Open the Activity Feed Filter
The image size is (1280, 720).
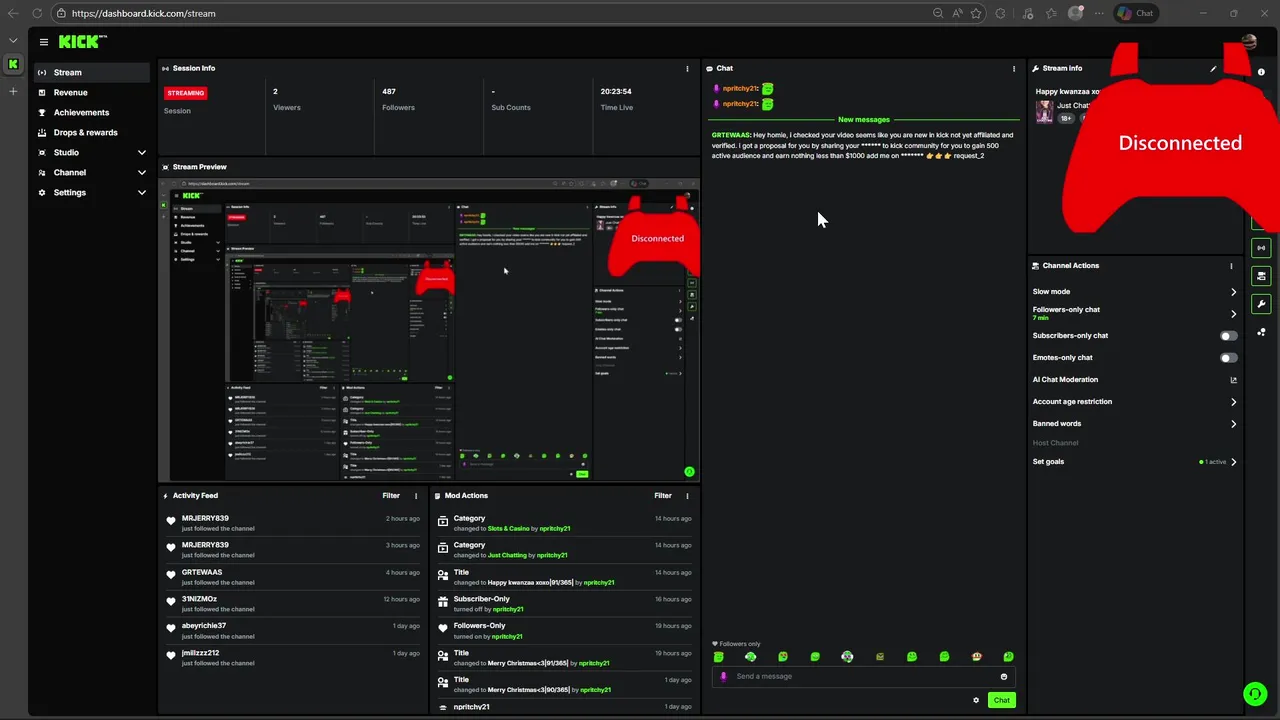click(391, 495)
